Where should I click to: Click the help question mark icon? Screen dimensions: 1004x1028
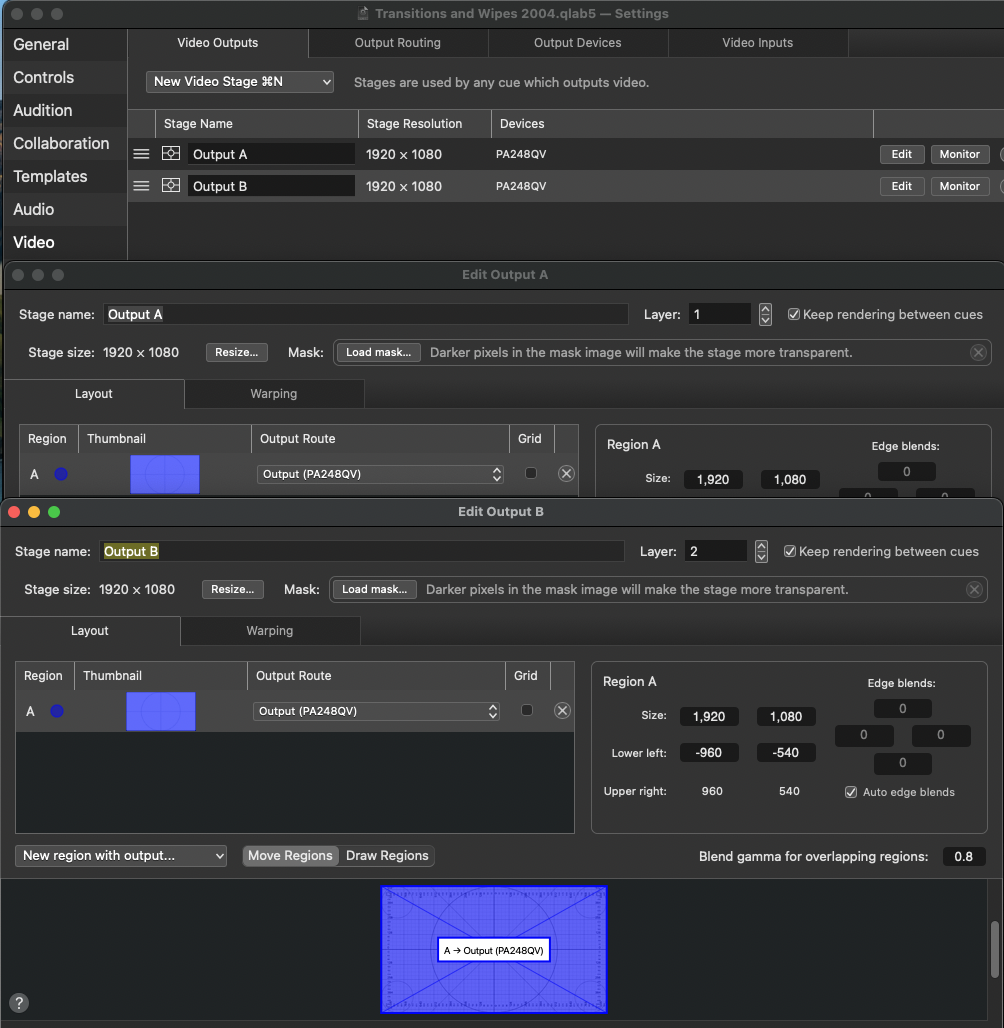click(18, 1003)
